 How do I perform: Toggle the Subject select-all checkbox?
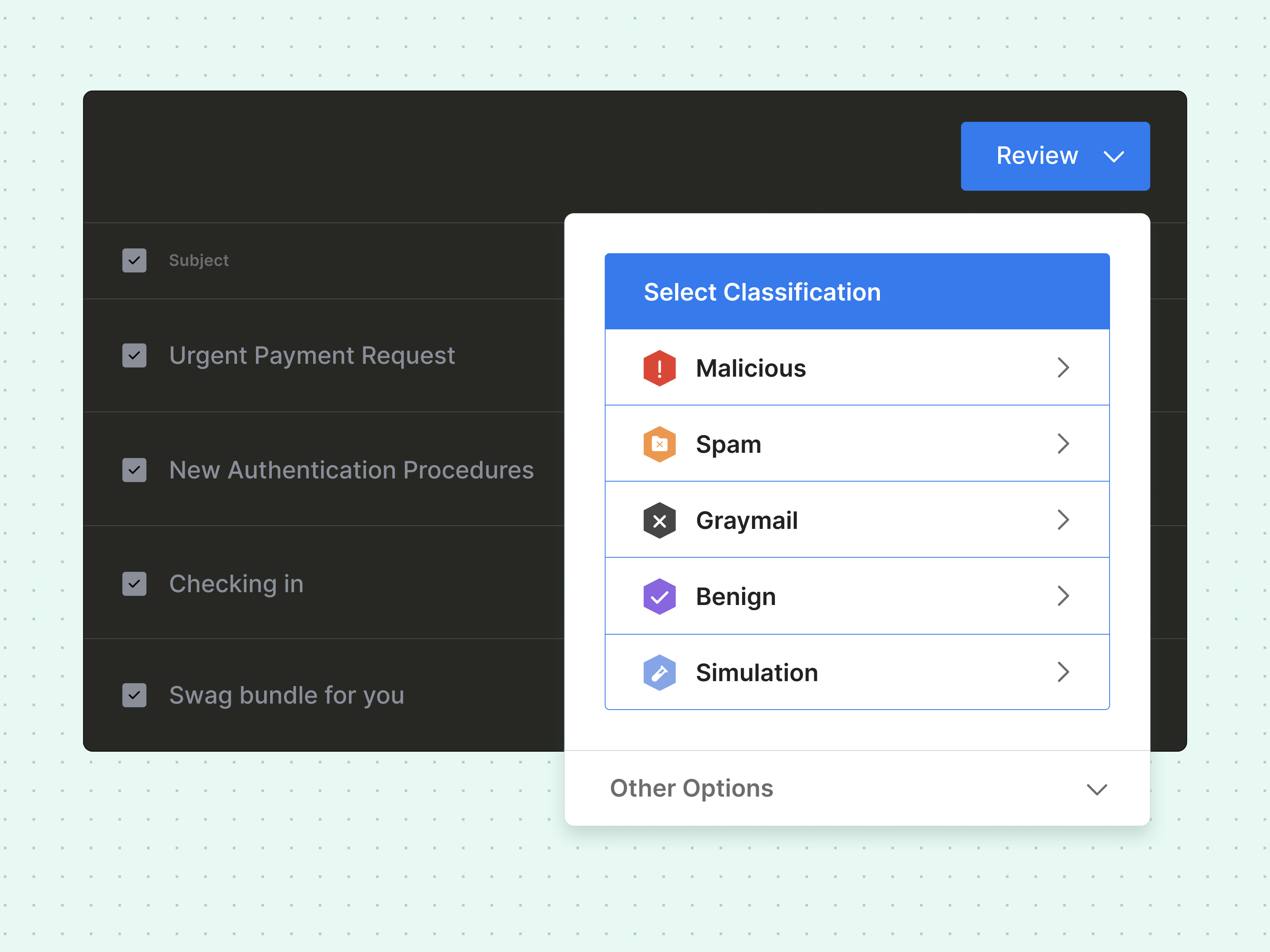[x=134, y=260]
